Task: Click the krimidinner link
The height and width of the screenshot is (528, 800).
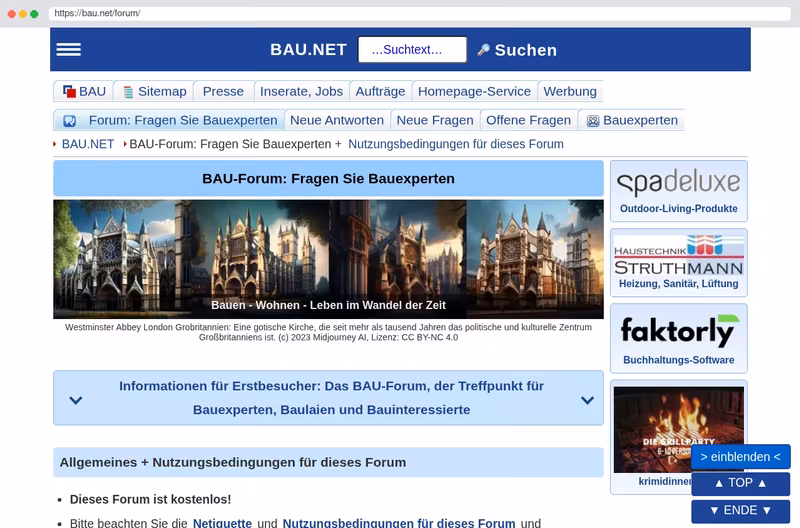Action: [665, 482]
